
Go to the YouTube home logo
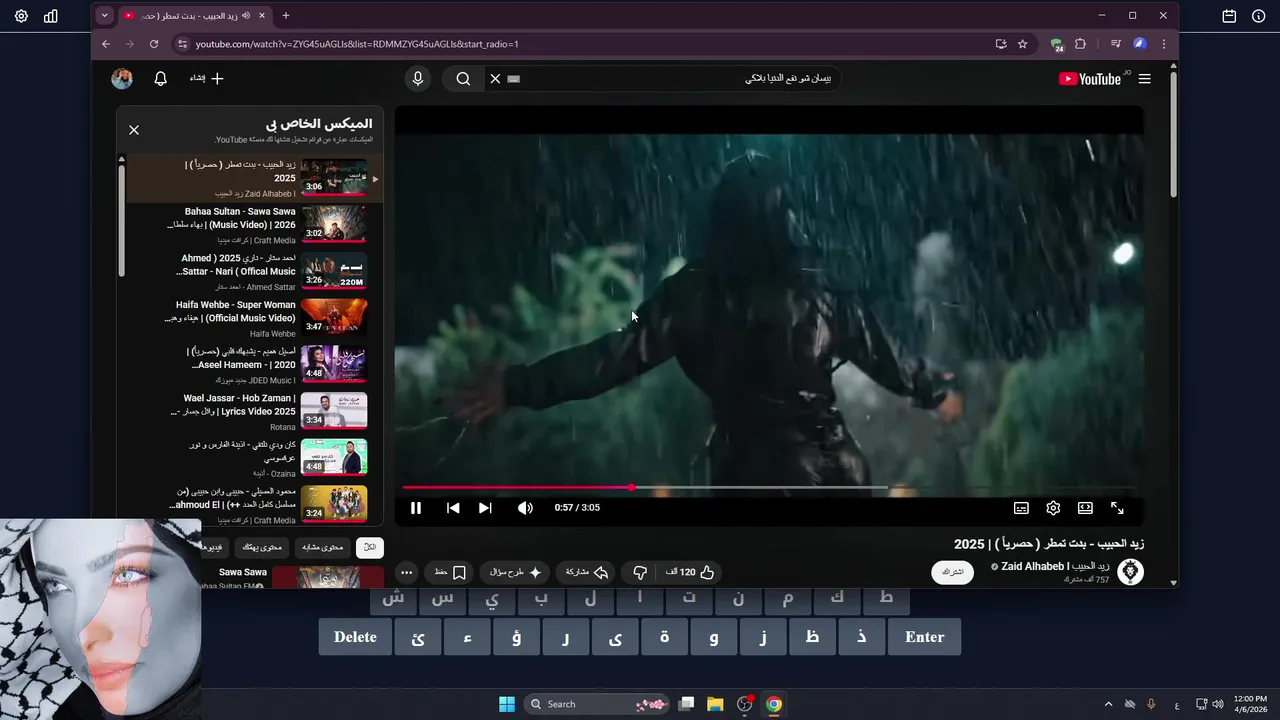coord(1090,79)
